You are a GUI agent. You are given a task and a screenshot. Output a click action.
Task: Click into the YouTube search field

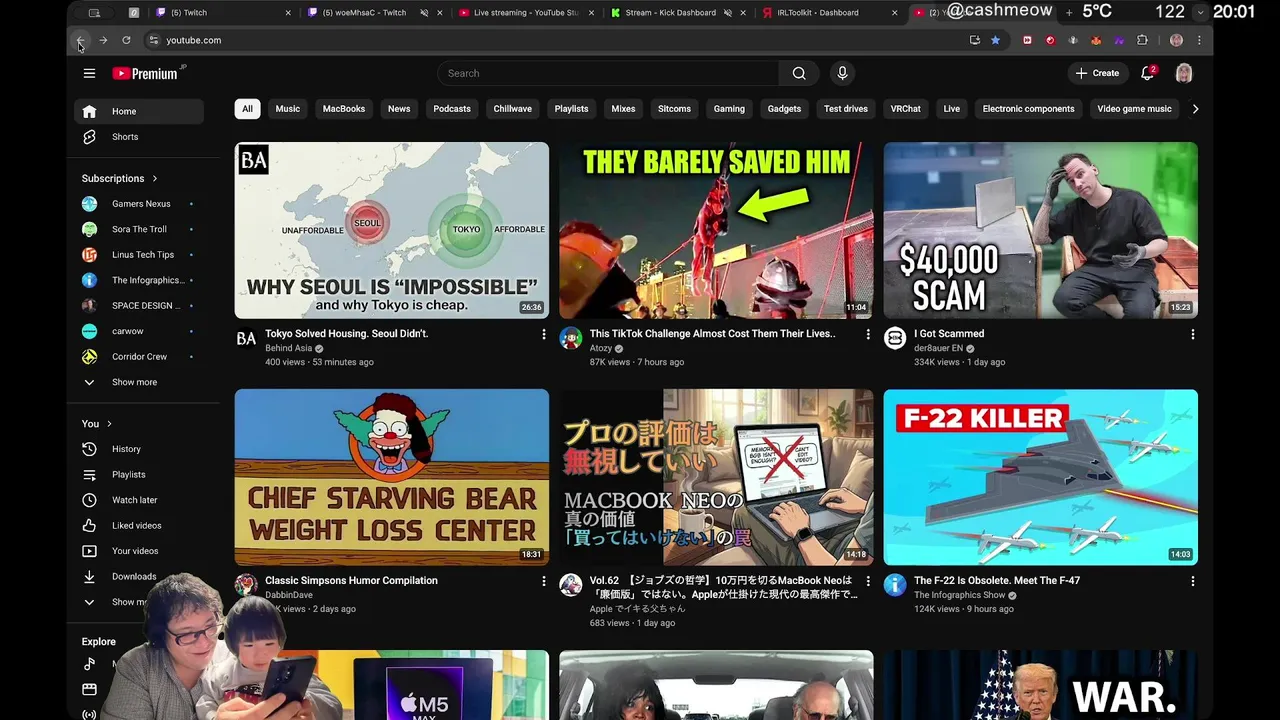point(608,73)
